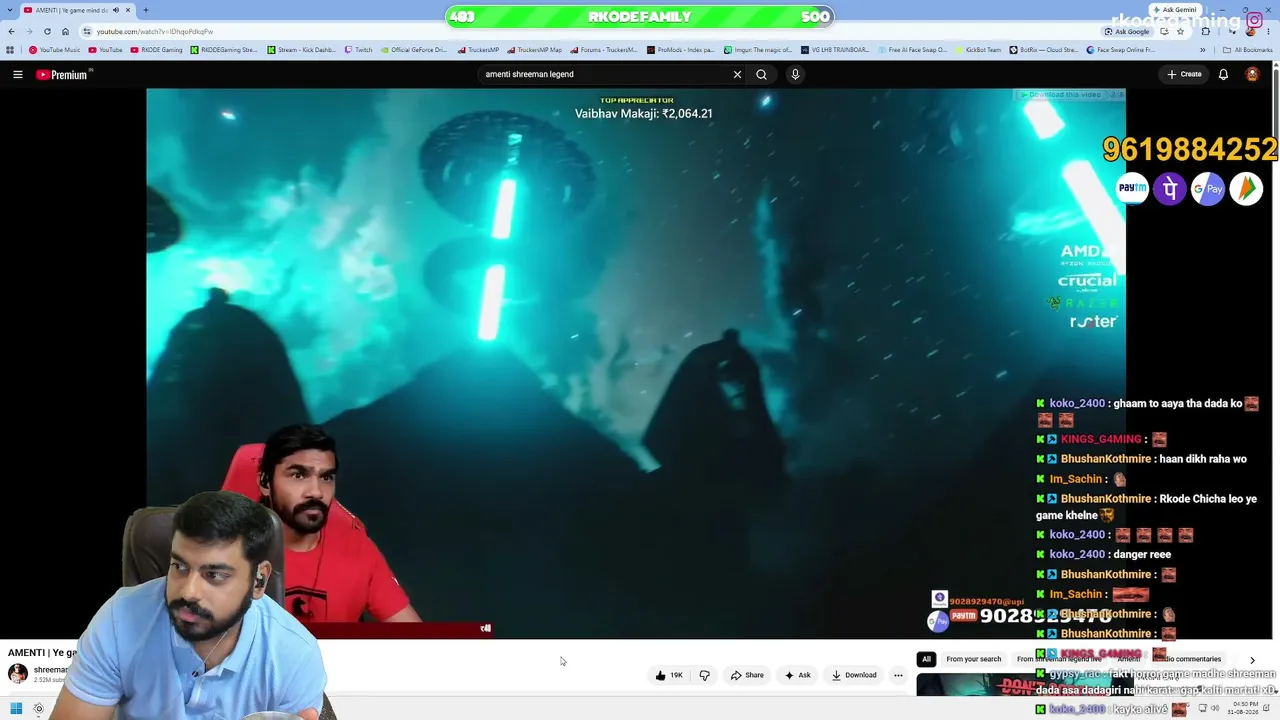The height and width of the screenshot is (720, 1280).
Task: Go forward in browser history
Action: coord(29,31)
